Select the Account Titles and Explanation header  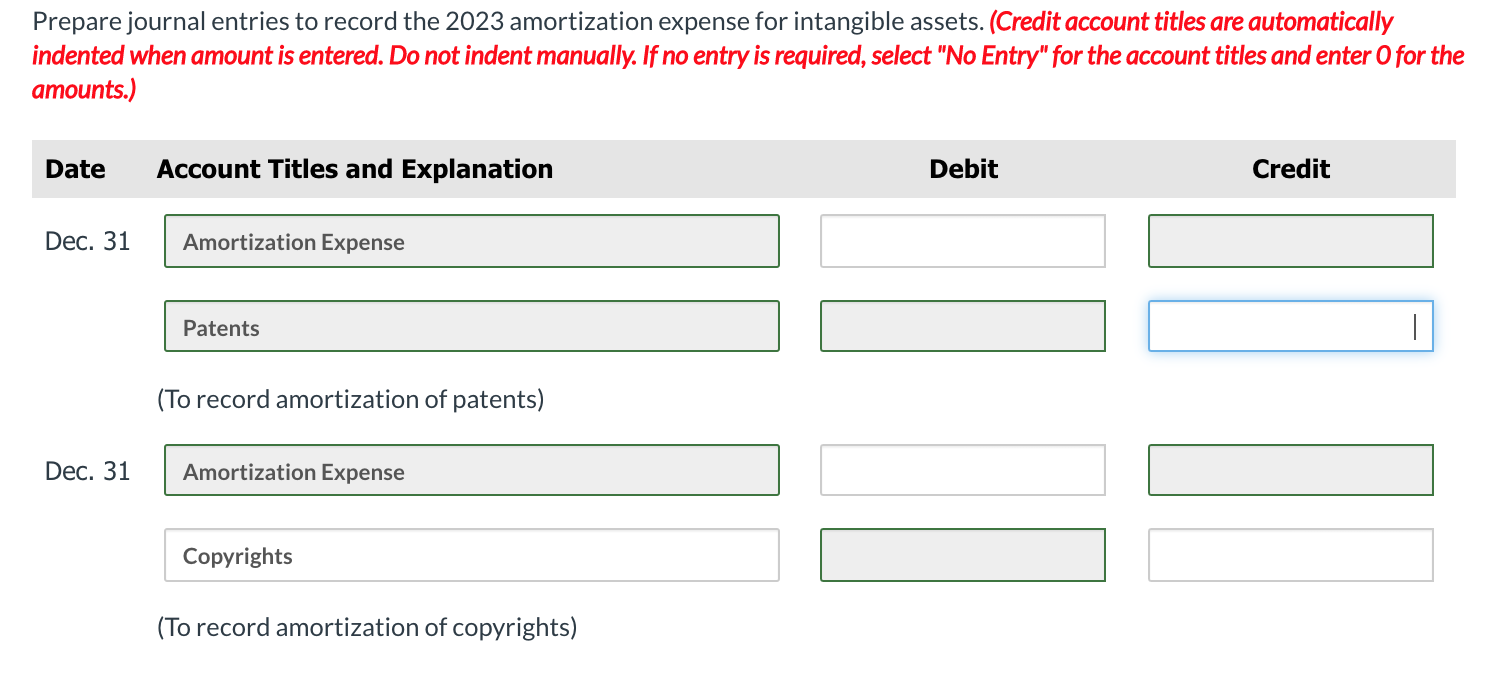354,169
